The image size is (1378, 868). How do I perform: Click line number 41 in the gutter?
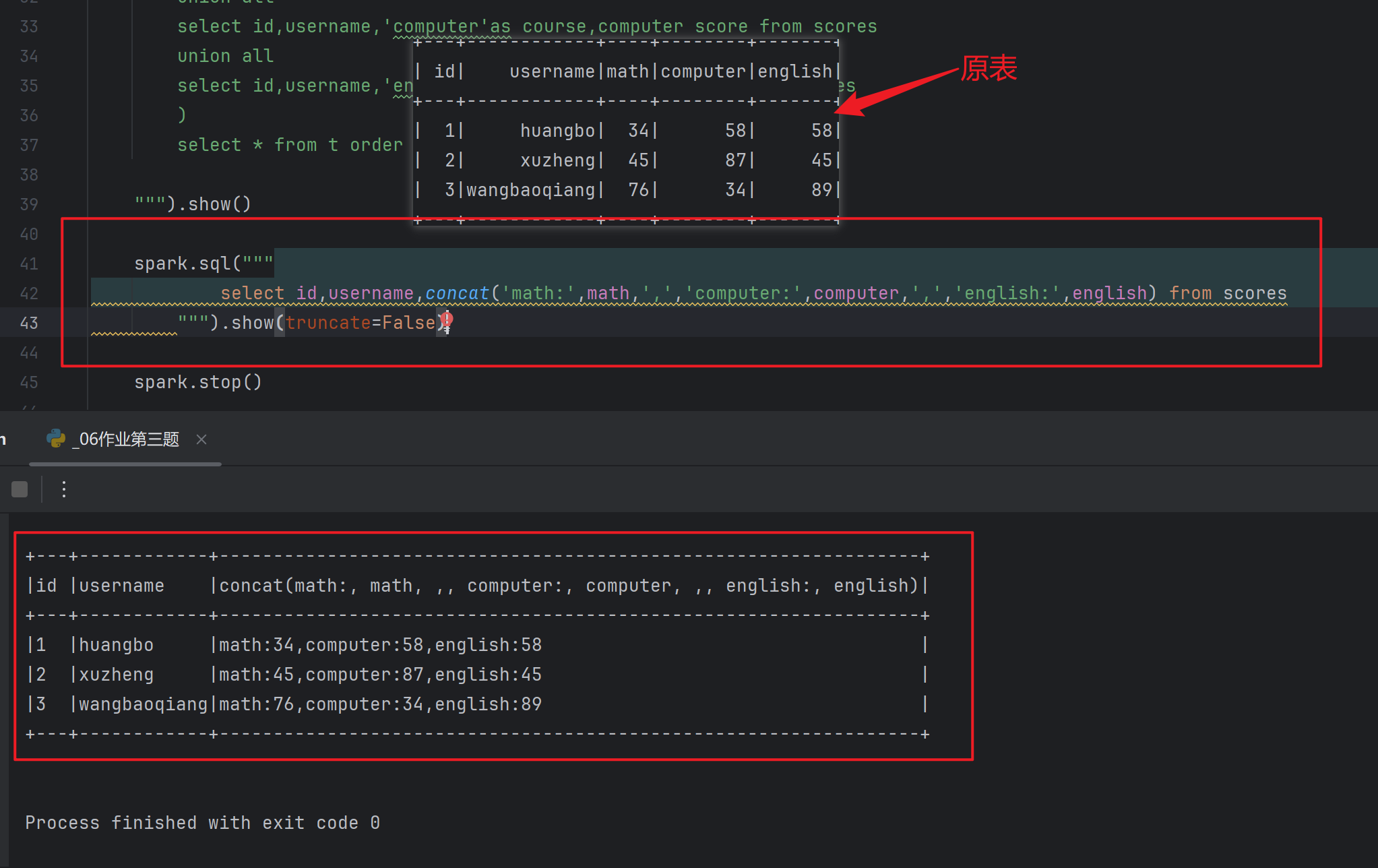29,263
